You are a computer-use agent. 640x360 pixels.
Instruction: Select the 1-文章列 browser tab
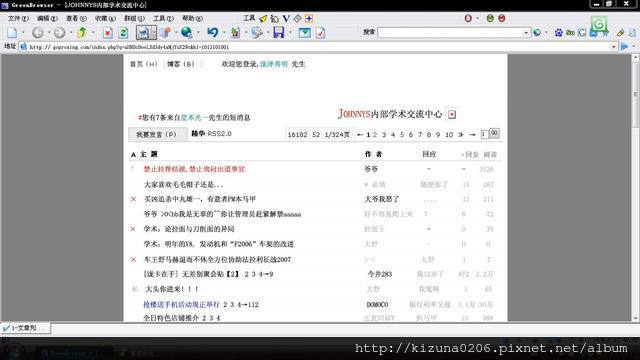[x=25, y=328]
